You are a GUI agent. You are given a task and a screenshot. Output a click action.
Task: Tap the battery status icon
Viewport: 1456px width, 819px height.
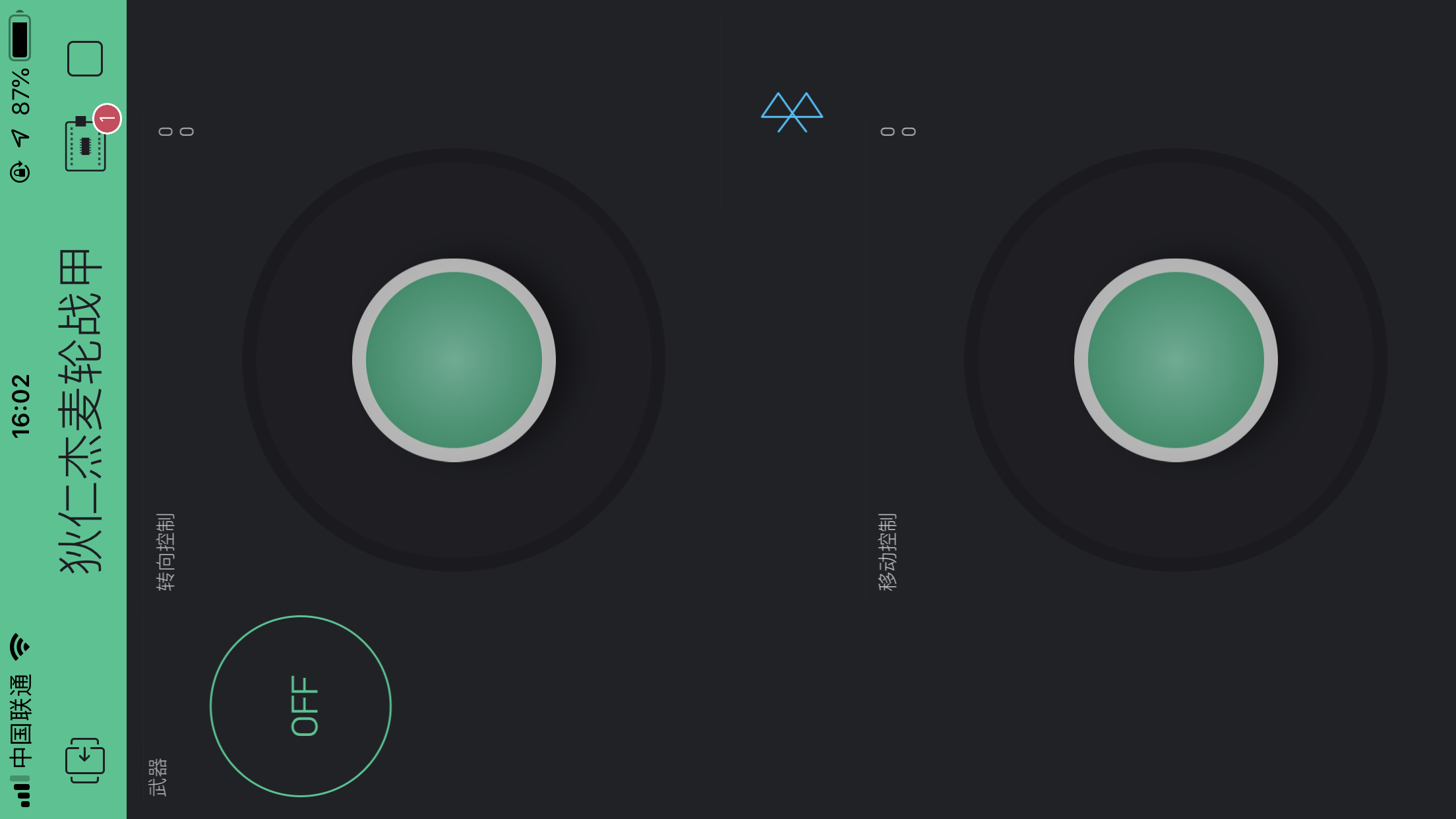pyautogui.click(x=20, y=37)
